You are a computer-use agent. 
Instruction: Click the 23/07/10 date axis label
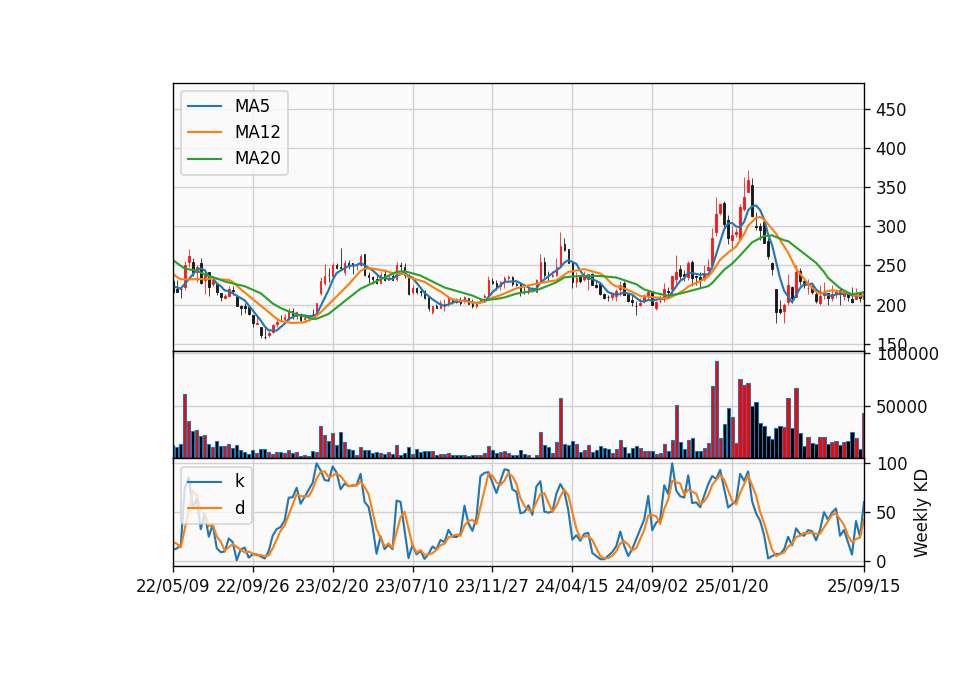coord(412,586)
